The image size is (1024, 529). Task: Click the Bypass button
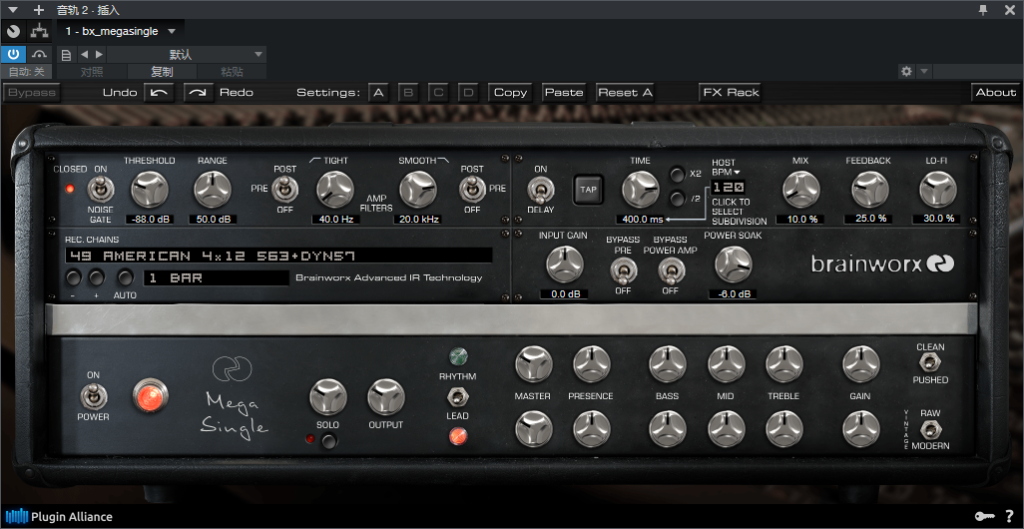(x=32, y=93)
